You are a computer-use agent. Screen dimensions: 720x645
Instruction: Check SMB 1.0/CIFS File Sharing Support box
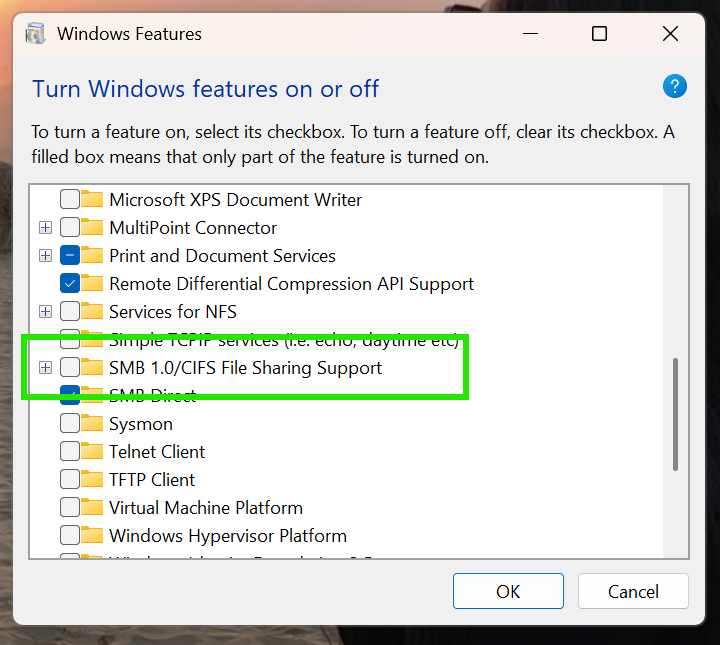(70, 367)
